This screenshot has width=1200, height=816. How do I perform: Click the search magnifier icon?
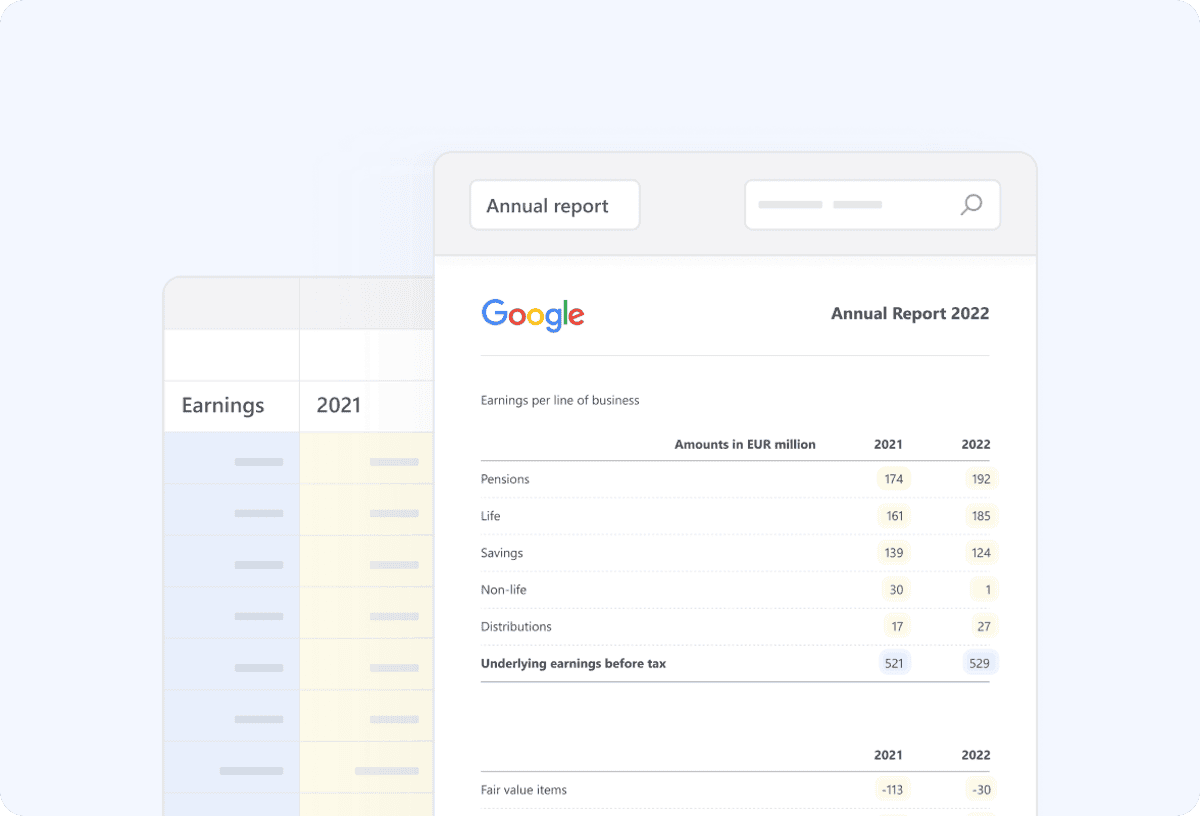[x=970, y=204]
